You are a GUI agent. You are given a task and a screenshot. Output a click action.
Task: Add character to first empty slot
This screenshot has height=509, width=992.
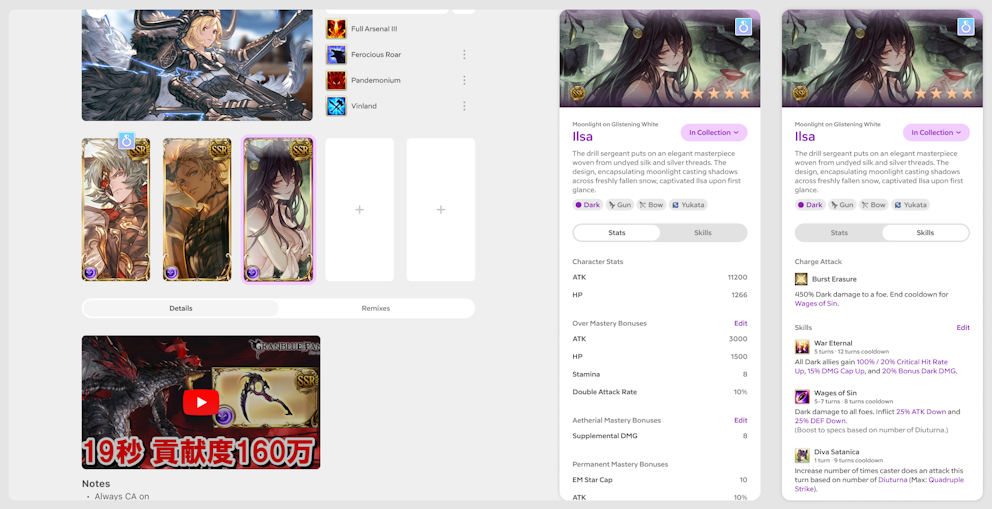(x=359, y=210)
